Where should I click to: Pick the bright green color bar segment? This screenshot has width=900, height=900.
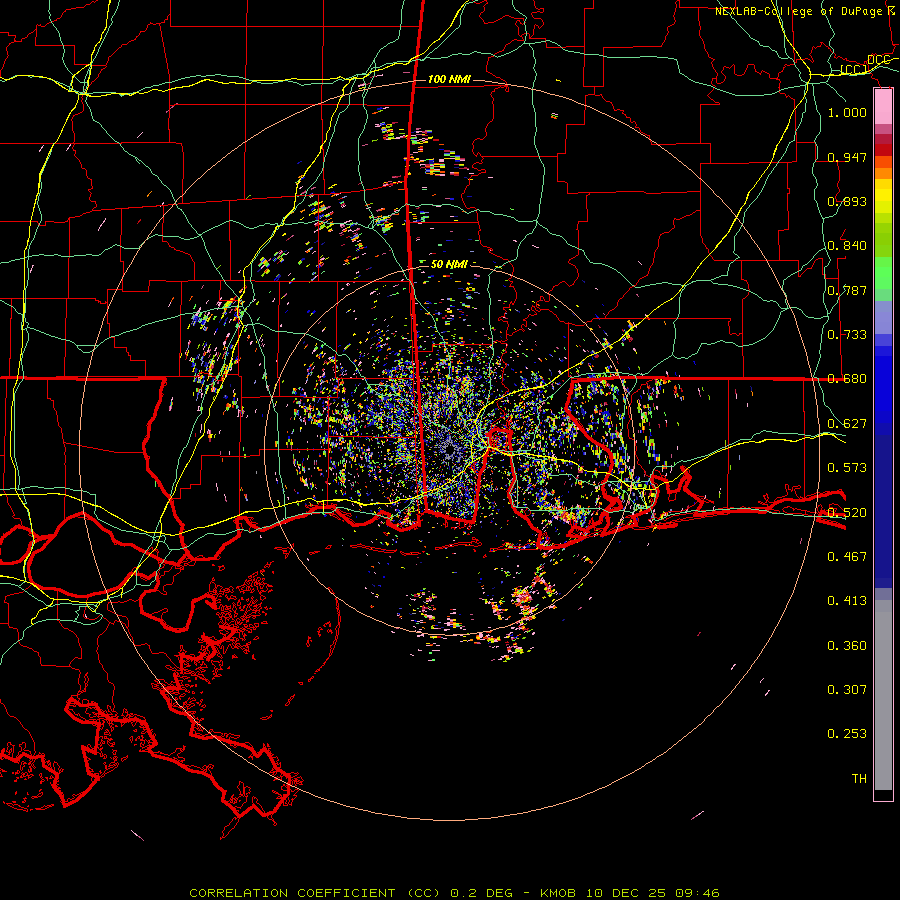pyautogui.click(x=883, y=273)
